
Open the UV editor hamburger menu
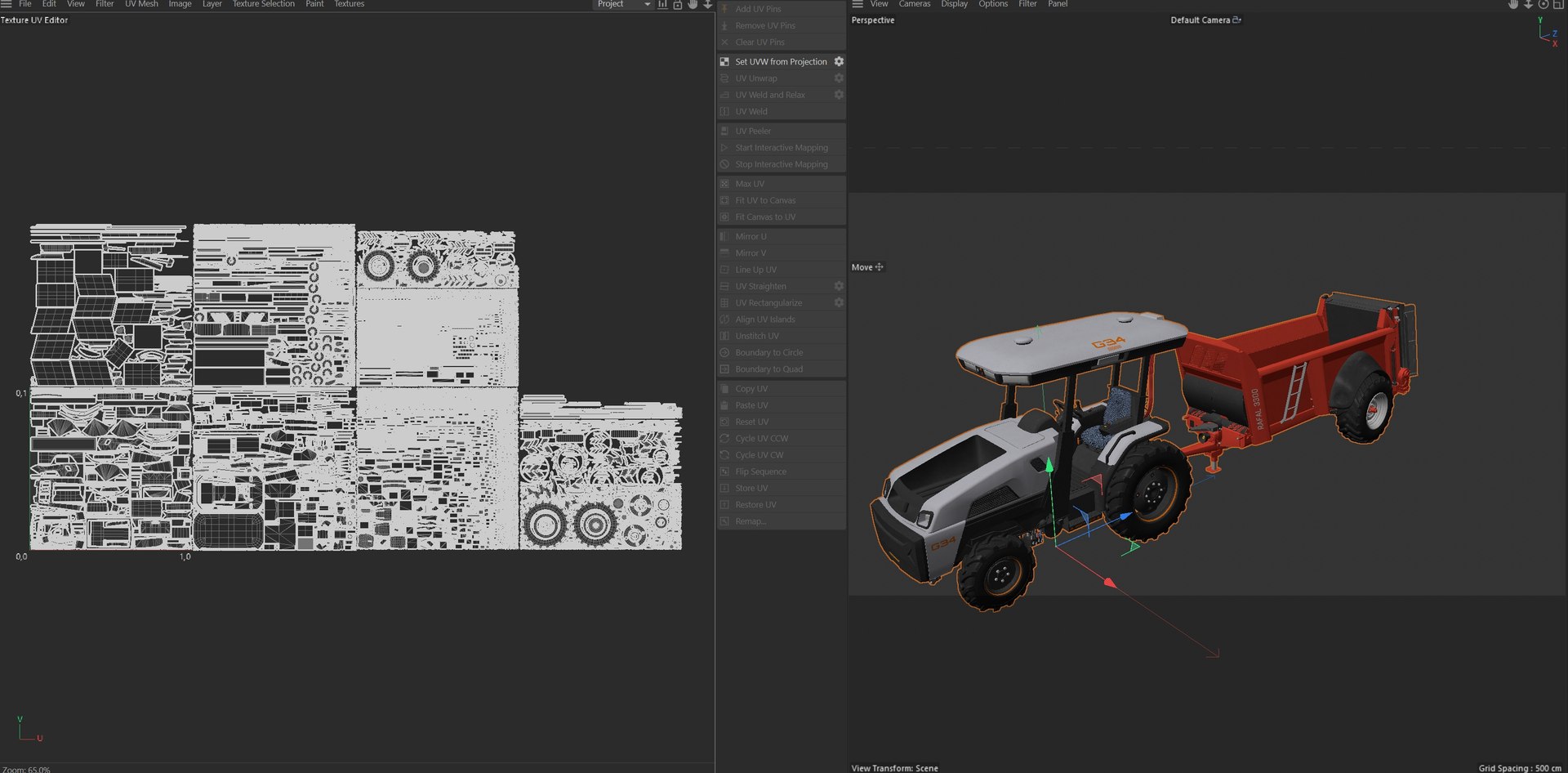tap(7, 4)
